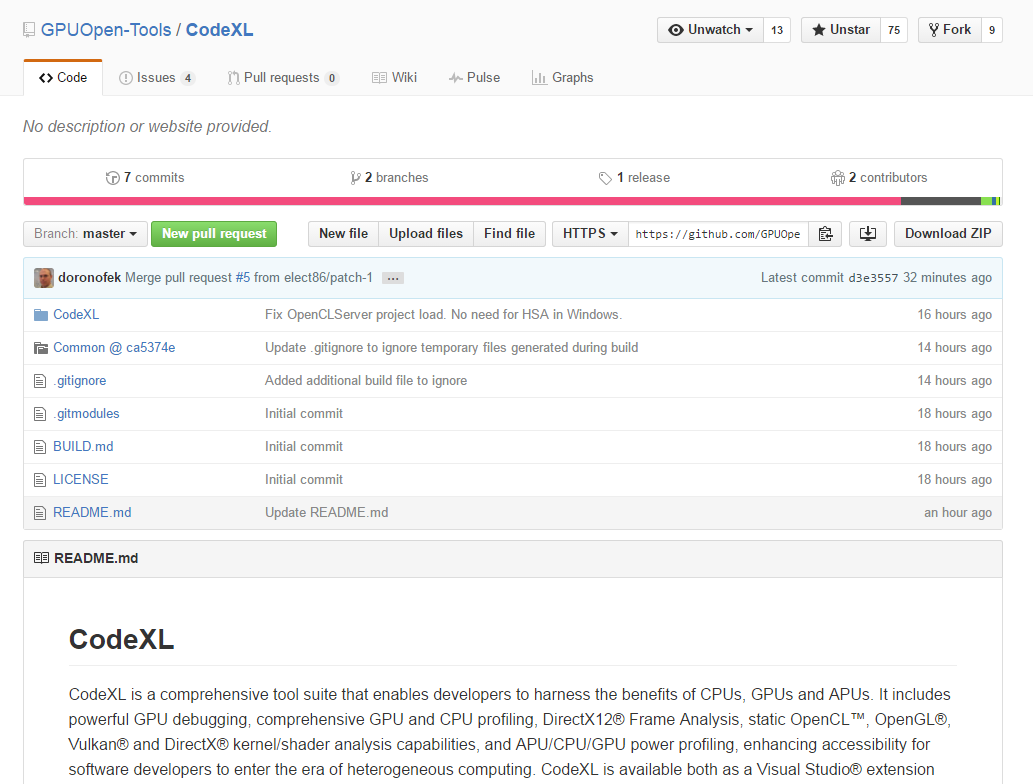Open repository in desktop via desktop icon
This screenshot has height=784, width=1033.
click(867, 233)
